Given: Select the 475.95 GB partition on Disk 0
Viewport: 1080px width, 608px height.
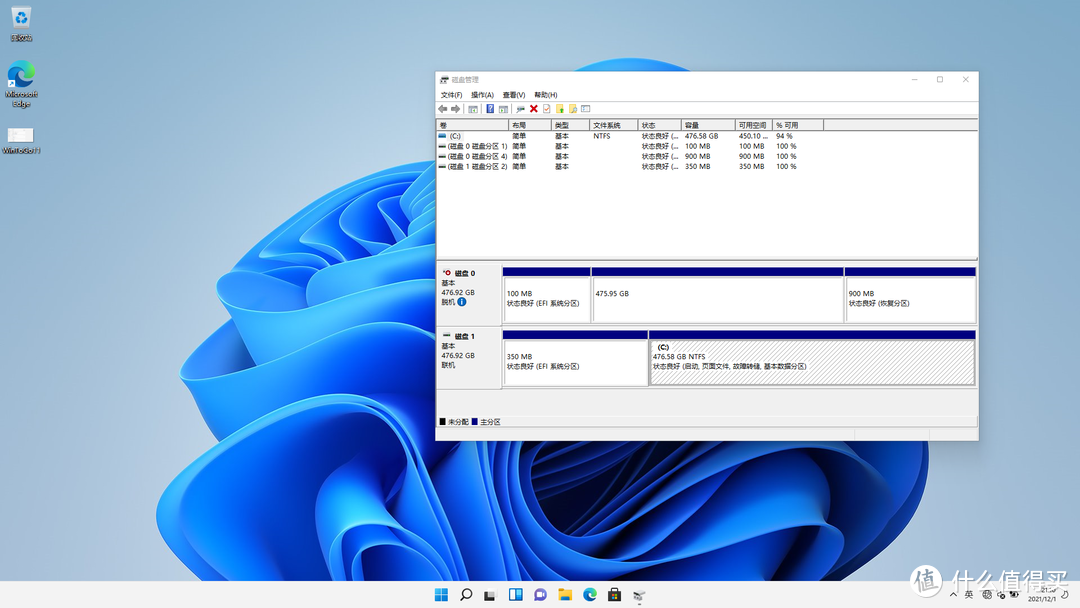Looking at the screenshot, I should pyautogui.click(x=717, y=295).
